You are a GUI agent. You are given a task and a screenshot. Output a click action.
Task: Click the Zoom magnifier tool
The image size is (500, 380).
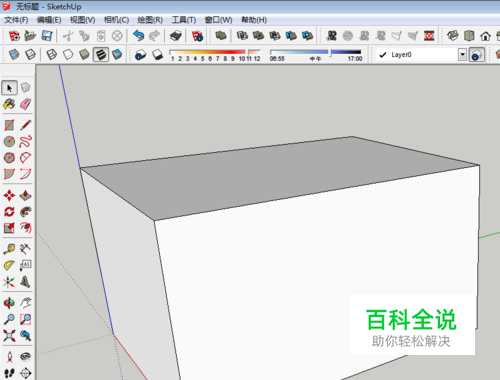tap(9, 319)
